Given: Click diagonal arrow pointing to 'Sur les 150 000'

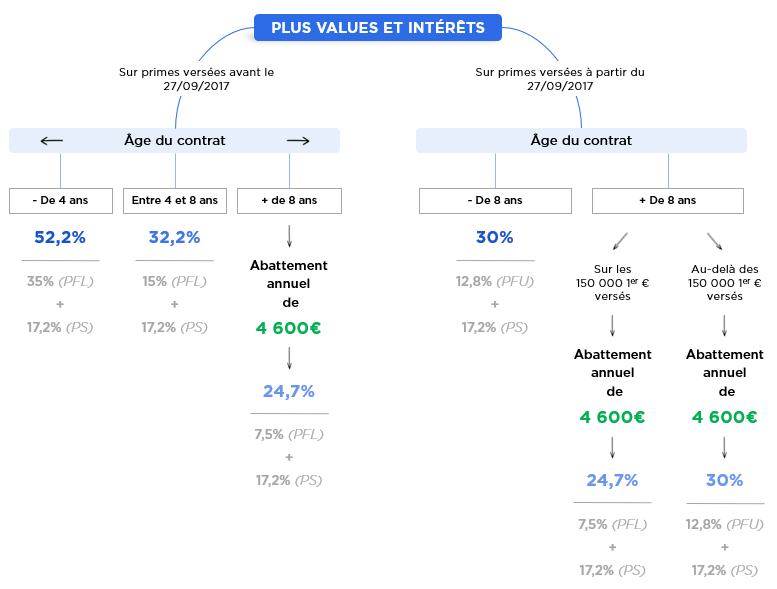Looking at the screenshot, I should (620, 241).
